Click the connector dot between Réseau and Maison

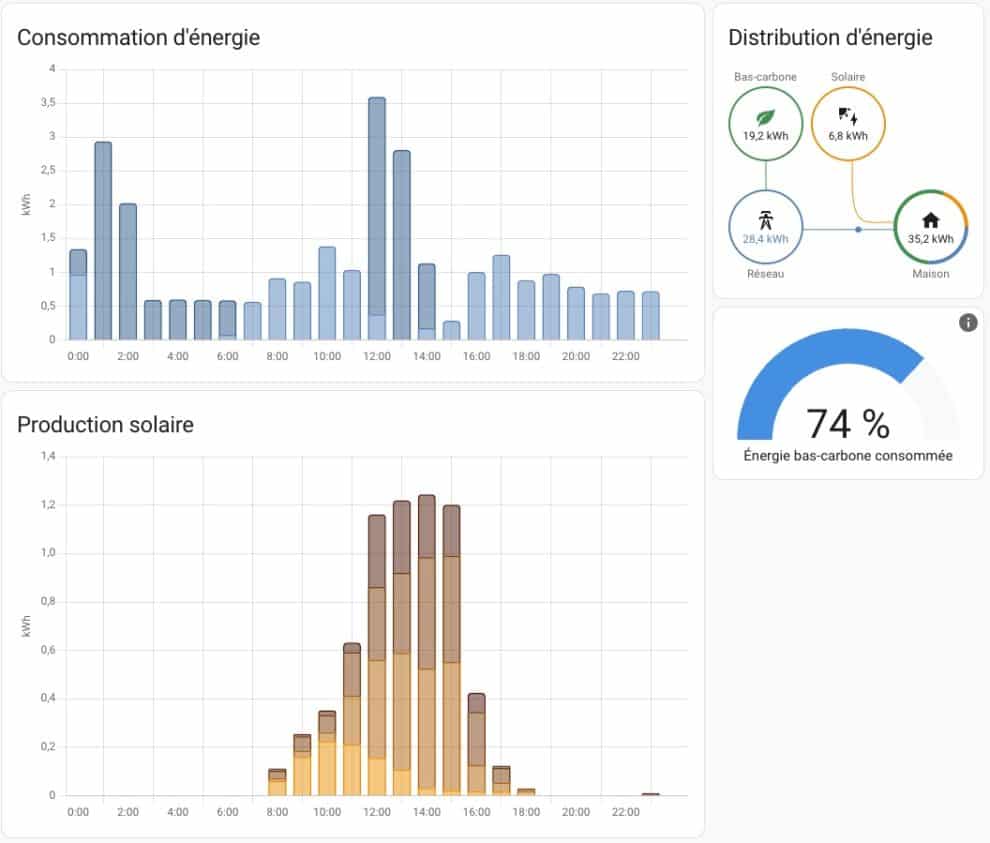[x=857, y=228]
